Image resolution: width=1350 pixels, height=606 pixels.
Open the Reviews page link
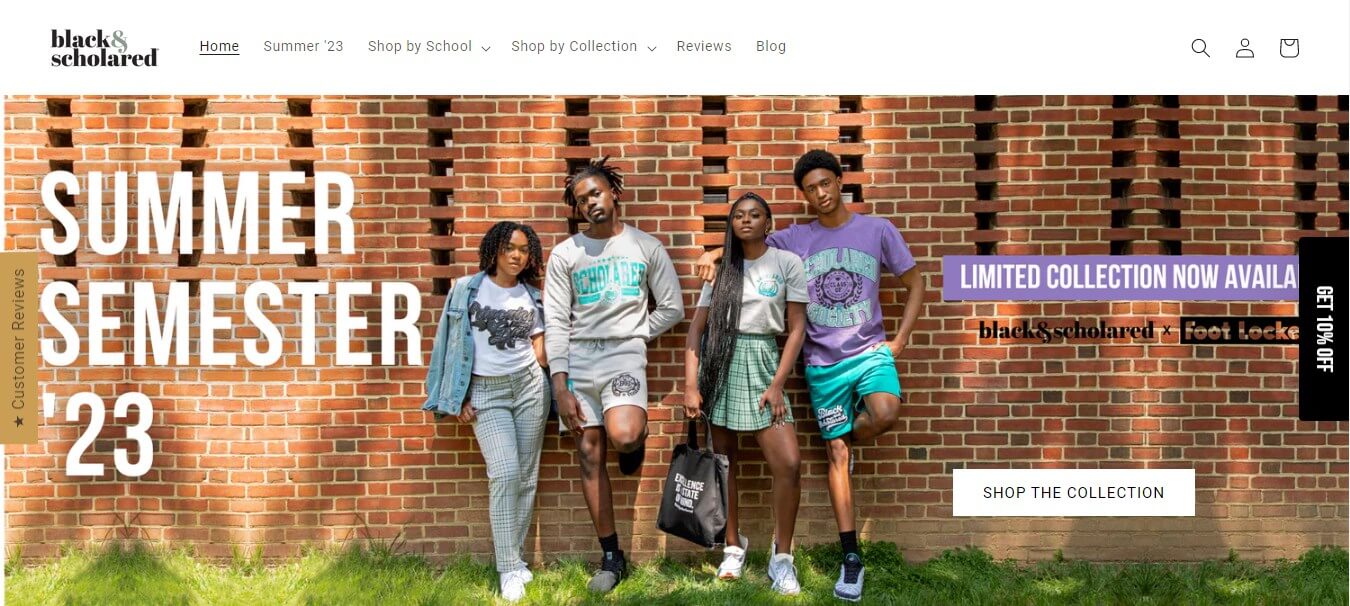point(704,47)
